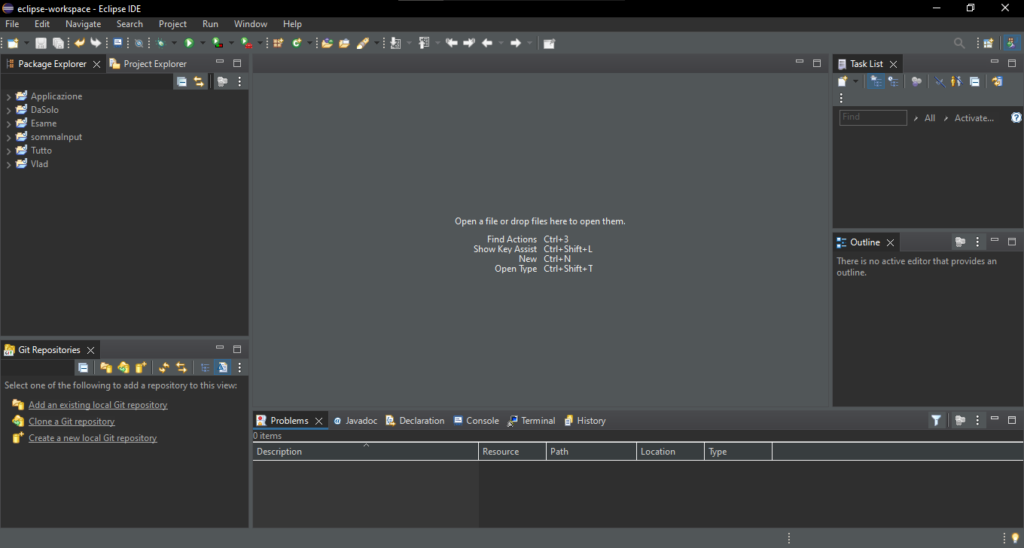Expand the Tutto project

8,151
